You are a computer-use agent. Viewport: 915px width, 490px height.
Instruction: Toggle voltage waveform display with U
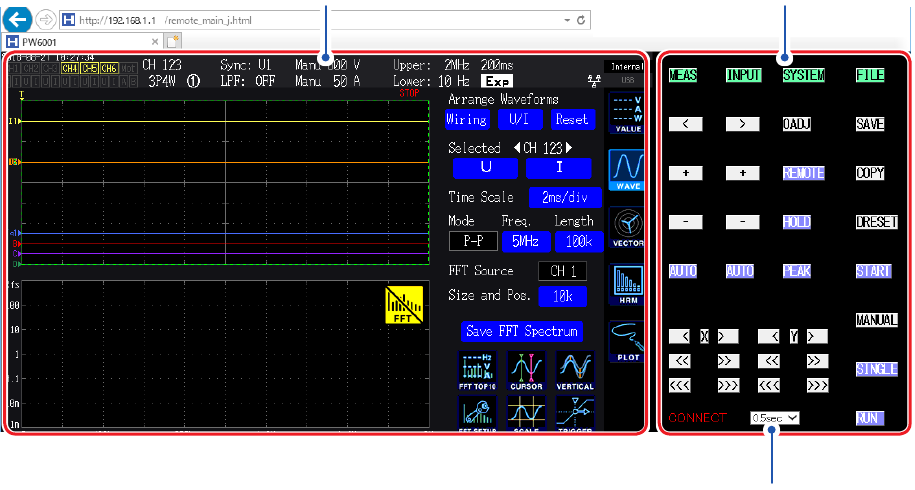coord(486,168)
